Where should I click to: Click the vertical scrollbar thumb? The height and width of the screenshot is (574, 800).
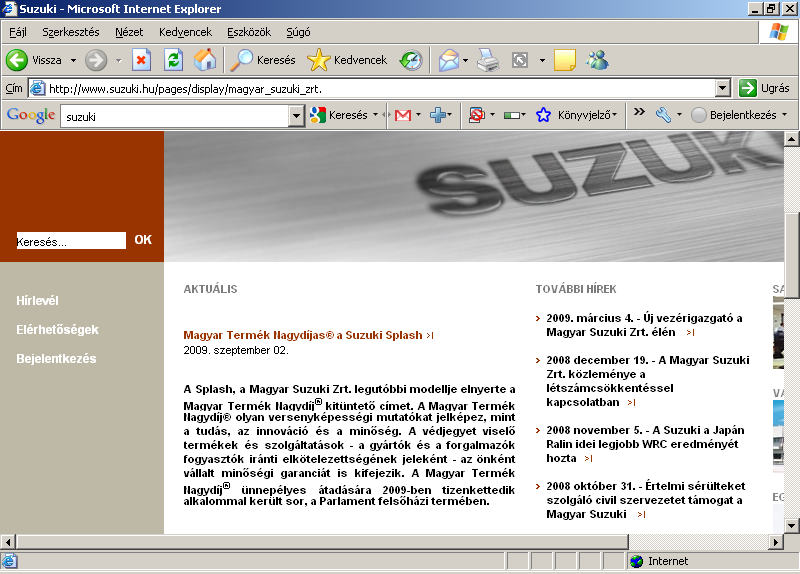(791, 255)
